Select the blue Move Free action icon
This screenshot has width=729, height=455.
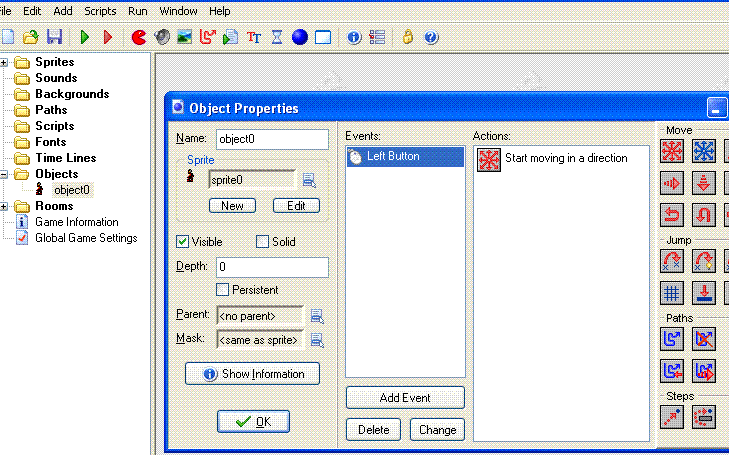pos(703,151)
